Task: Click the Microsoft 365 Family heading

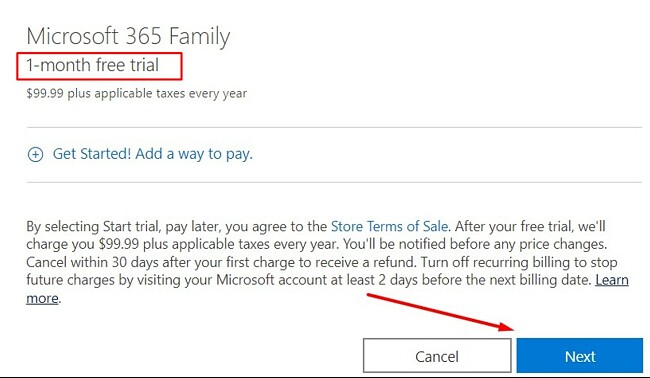Action: click(128, 36)
